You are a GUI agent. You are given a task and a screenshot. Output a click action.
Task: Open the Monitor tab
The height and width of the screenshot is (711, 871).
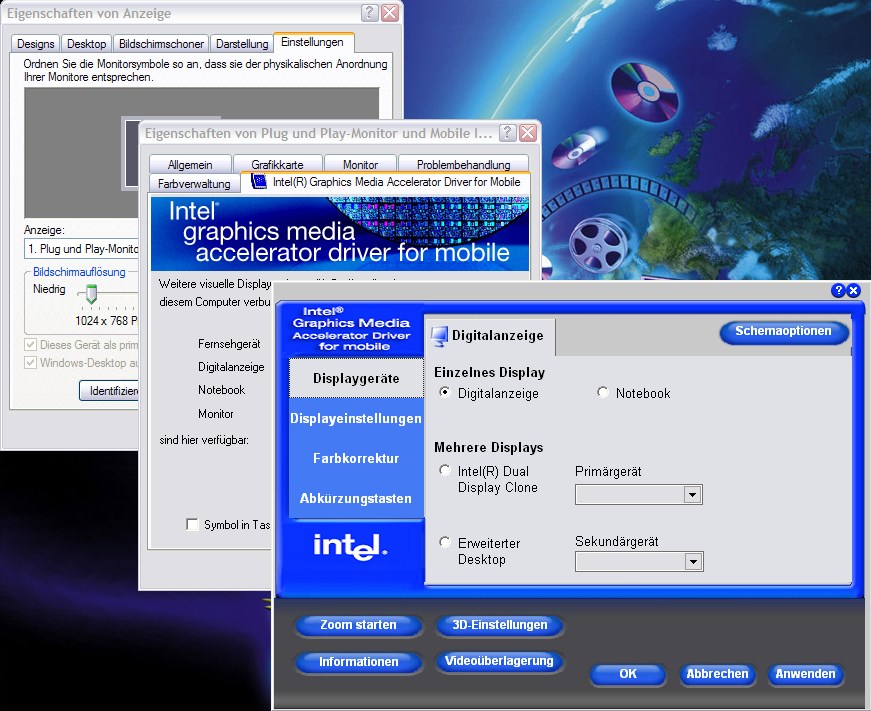[x=361, y=164]
